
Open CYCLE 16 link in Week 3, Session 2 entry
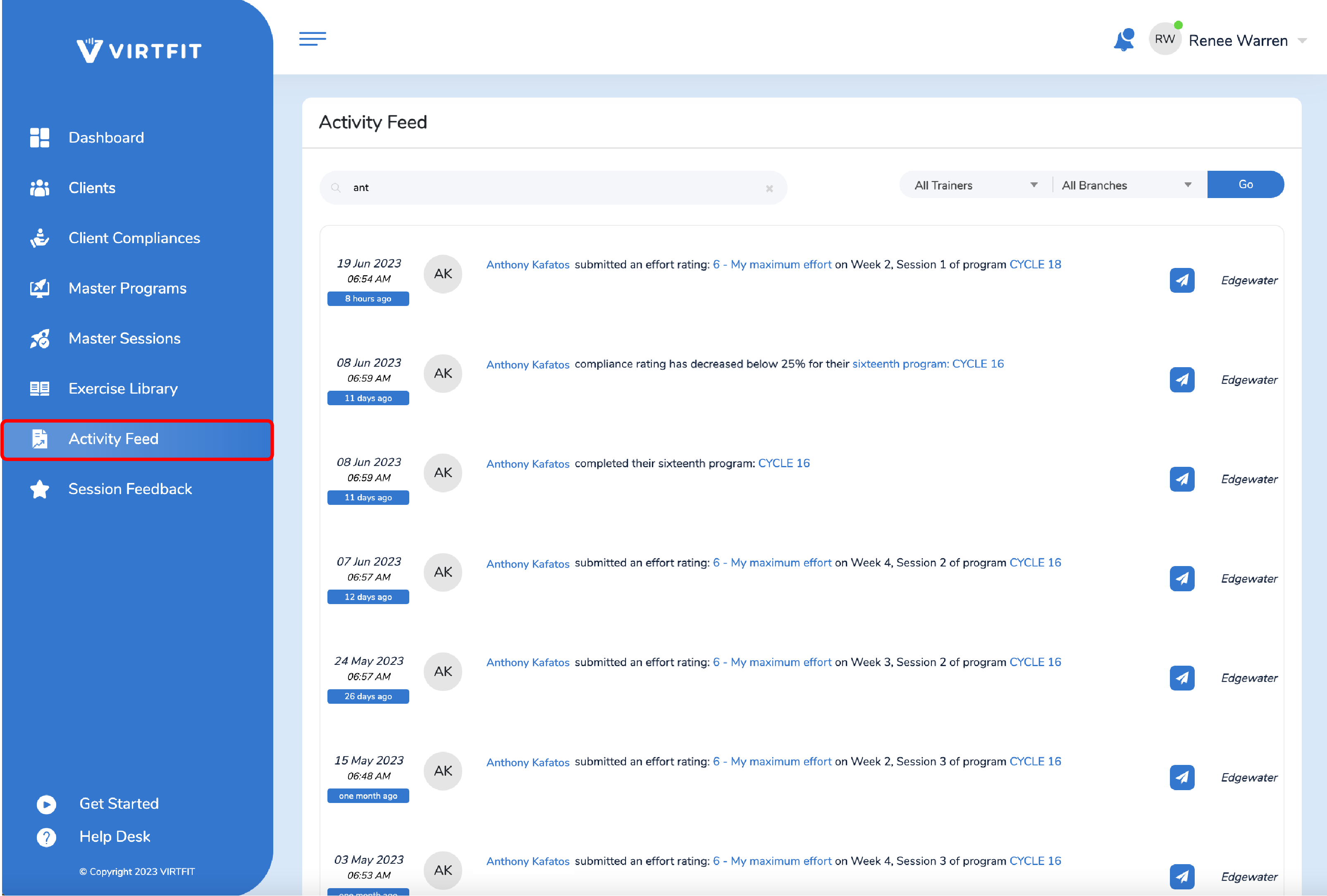(x=1035, y=662)
